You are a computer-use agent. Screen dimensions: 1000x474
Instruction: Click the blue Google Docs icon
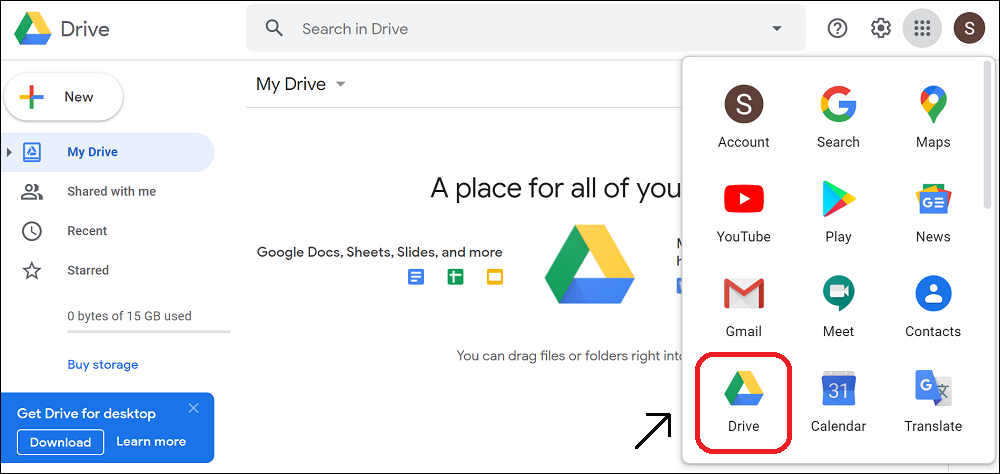416,277
